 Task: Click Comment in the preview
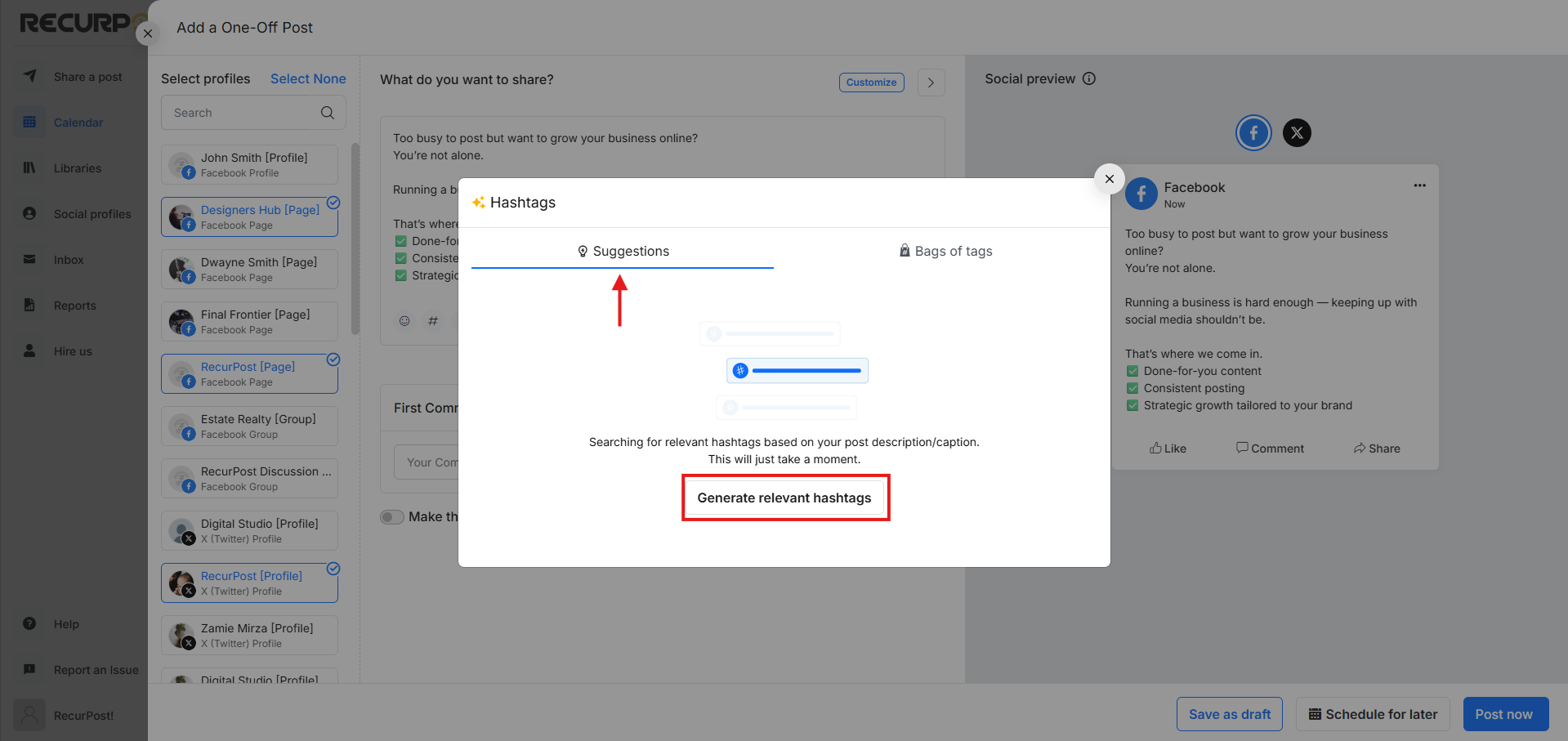tap(1270, 449)
